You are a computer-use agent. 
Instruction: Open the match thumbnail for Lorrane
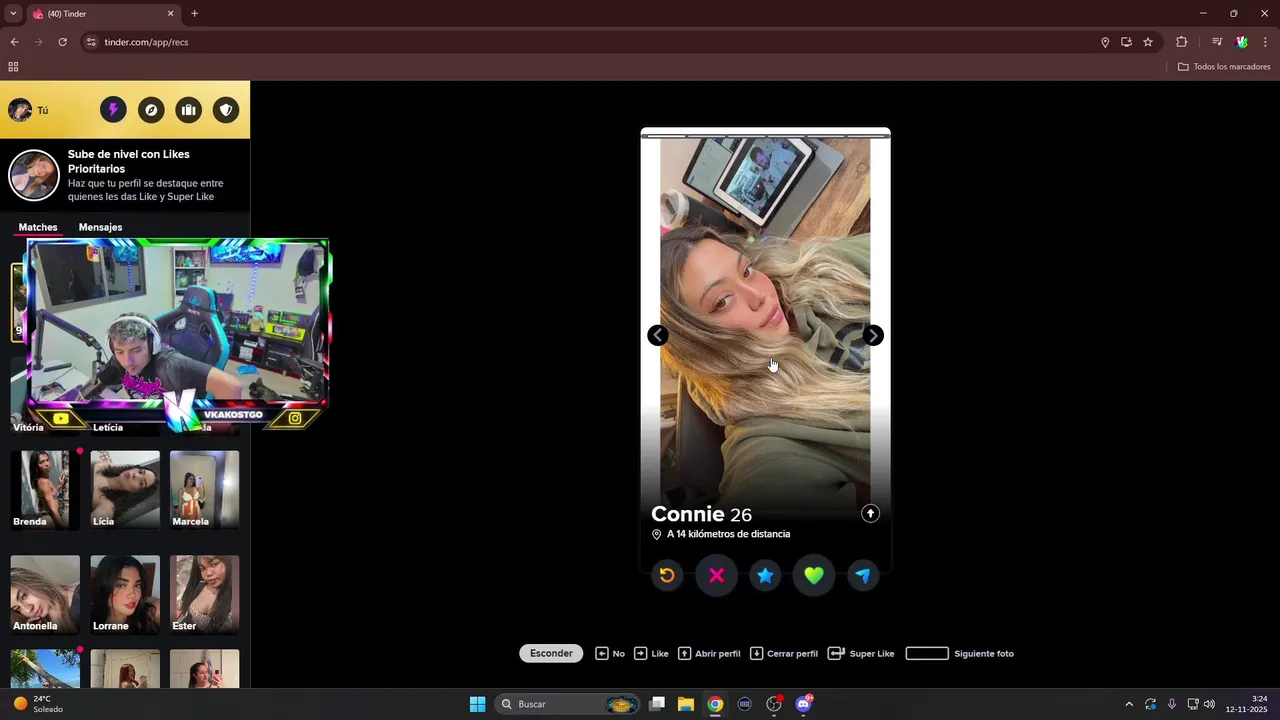point(125,594)
